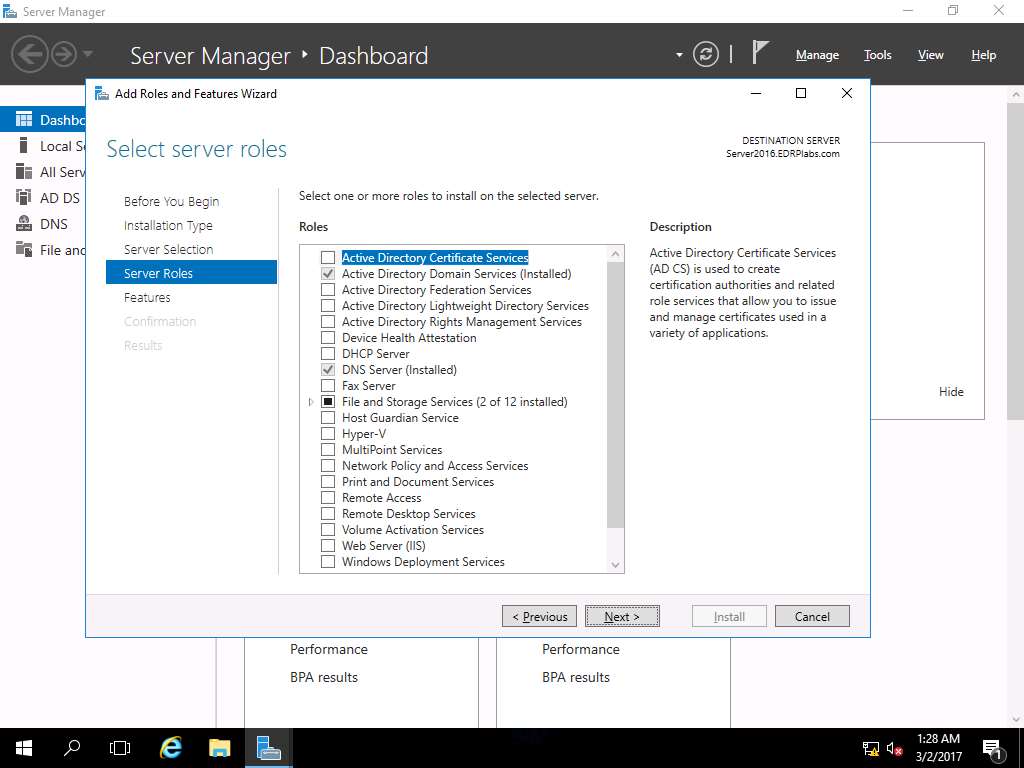Click the taskbar clock showing 1:28 AM

[938, 748]
